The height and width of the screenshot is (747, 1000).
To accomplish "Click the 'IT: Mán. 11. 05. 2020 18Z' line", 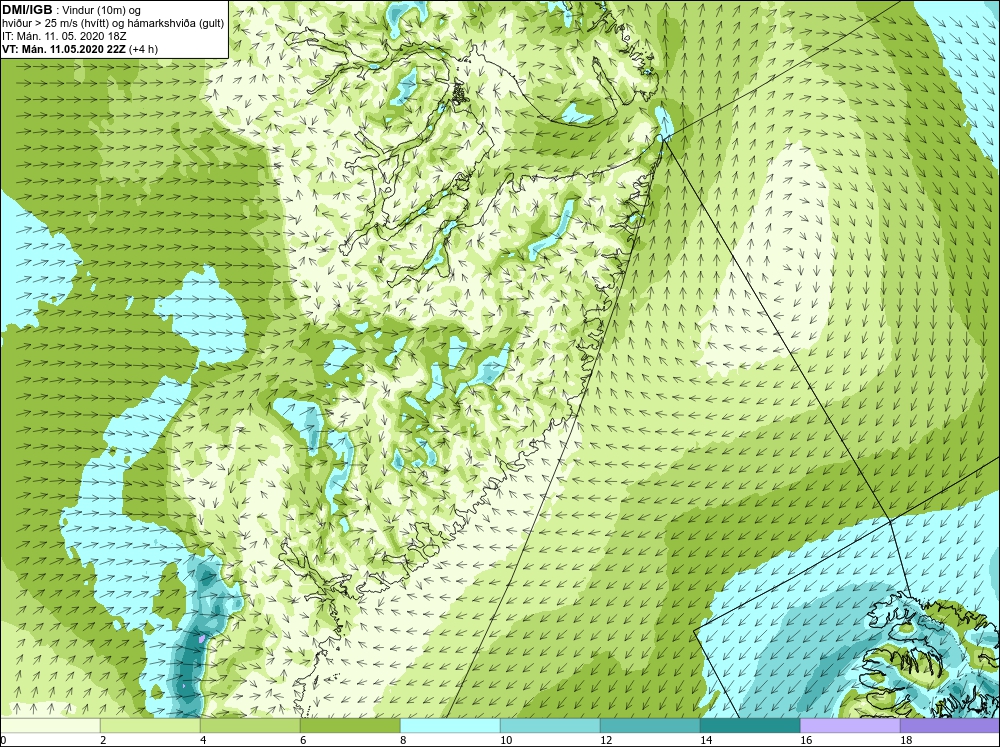I will pyautogui.click(x=64, y=36).
